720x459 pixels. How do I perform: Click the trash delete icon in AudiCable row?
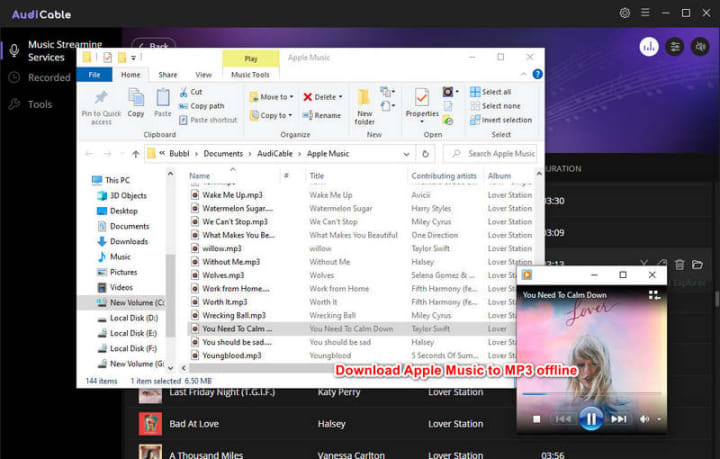click(x=680, y=264)
